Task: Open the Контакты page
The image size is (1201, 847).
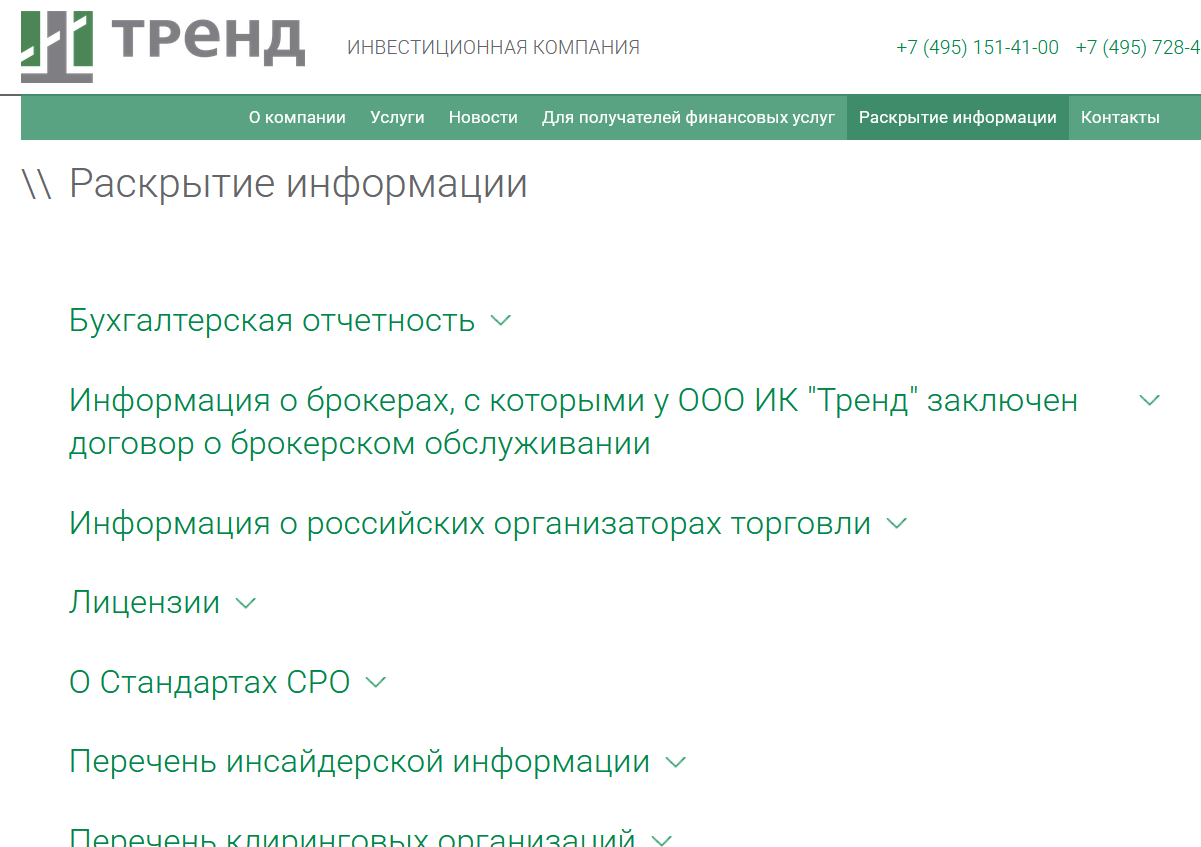Action: (1120, 118)
